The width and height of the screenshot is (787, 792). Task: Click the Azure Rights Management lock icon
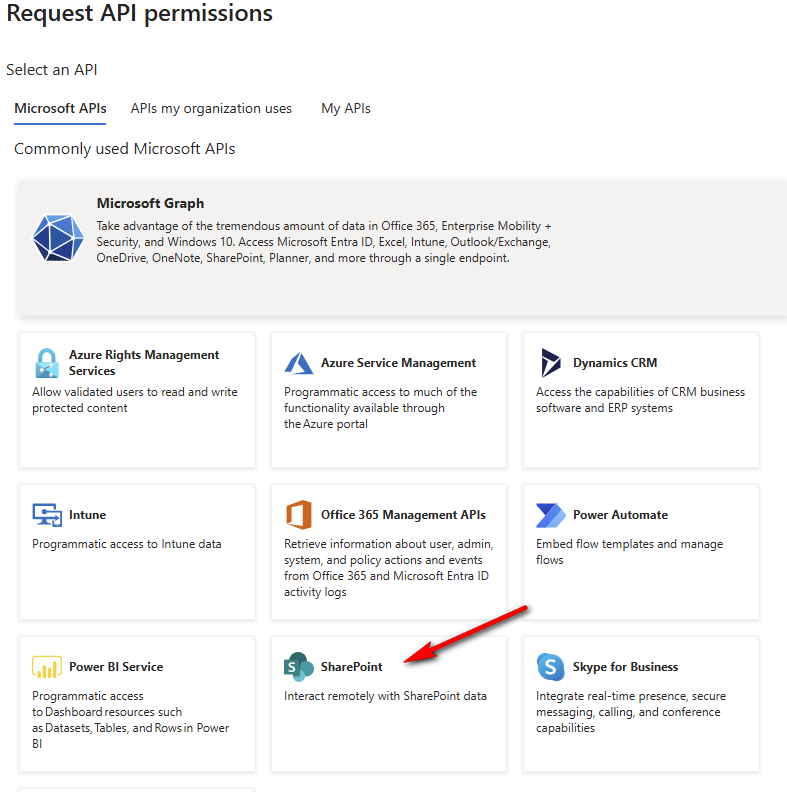[47, 363]
